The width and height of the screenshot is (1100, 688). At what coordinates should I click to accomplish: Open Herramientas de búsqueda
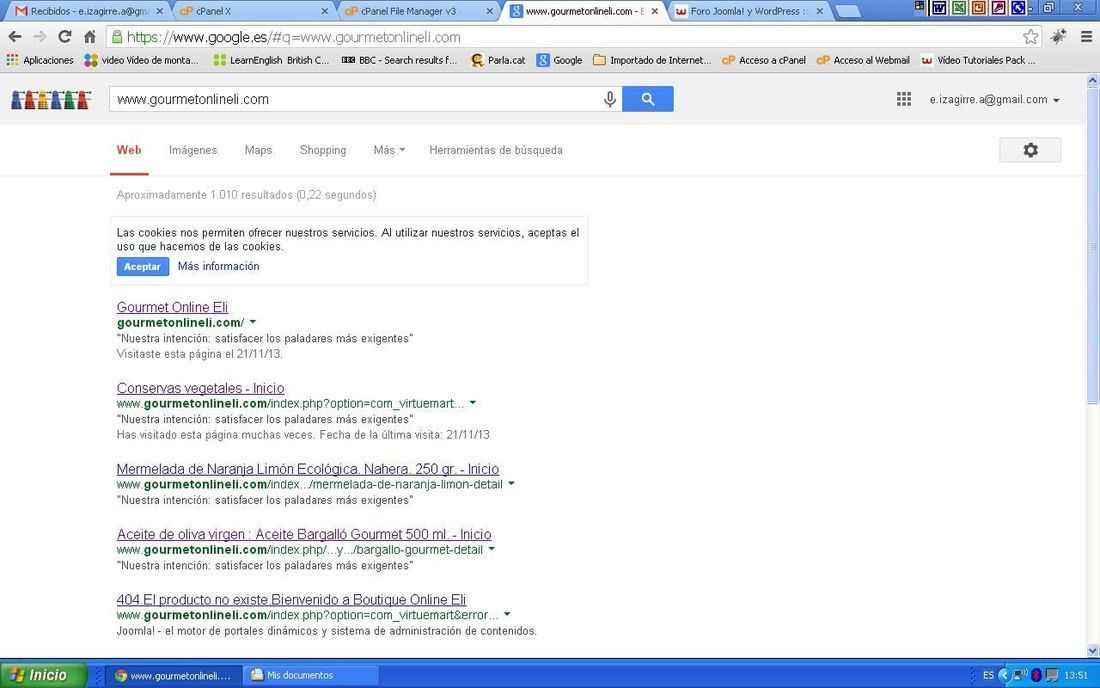point(496,150)
